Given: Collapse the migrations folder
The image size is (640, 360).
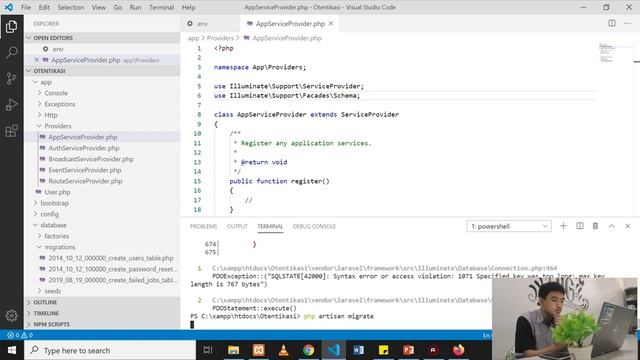Looking at the screenshot, I should click(102, 247).
